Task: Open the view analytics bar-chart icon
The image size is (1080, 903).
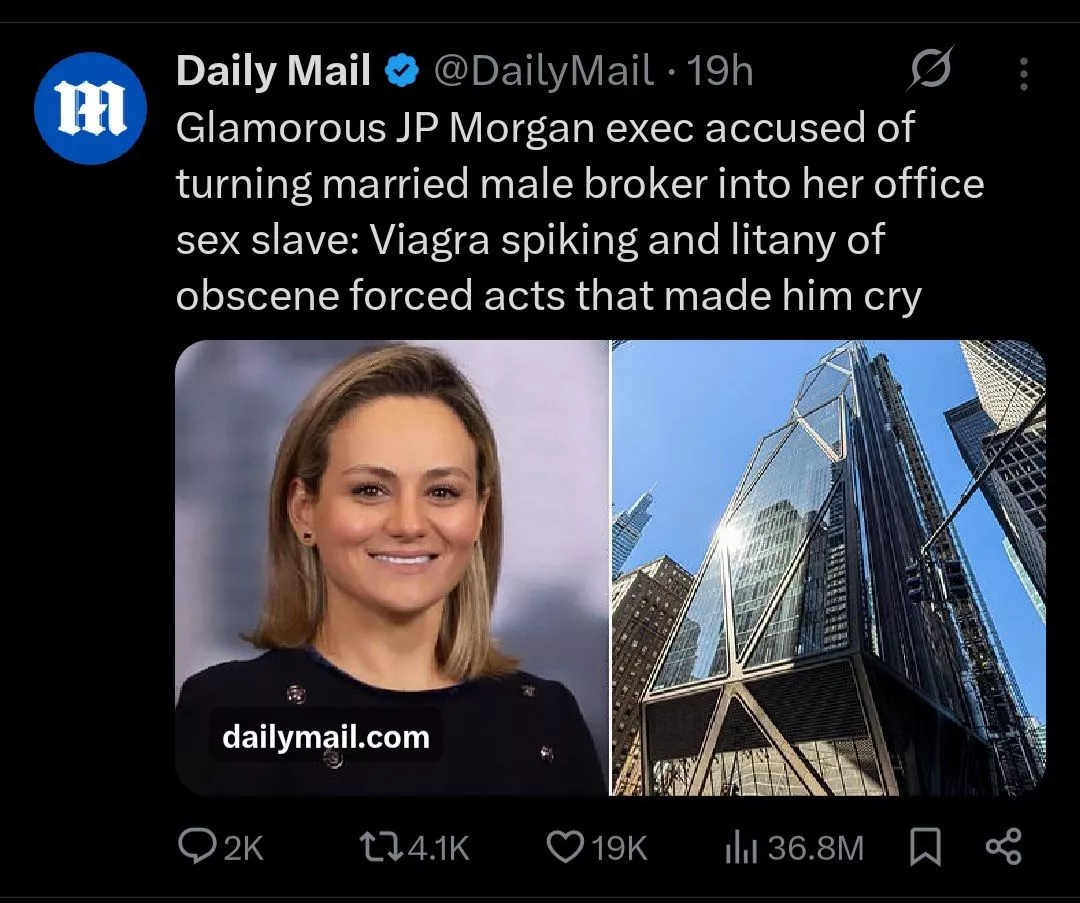Action: (738, 848)
